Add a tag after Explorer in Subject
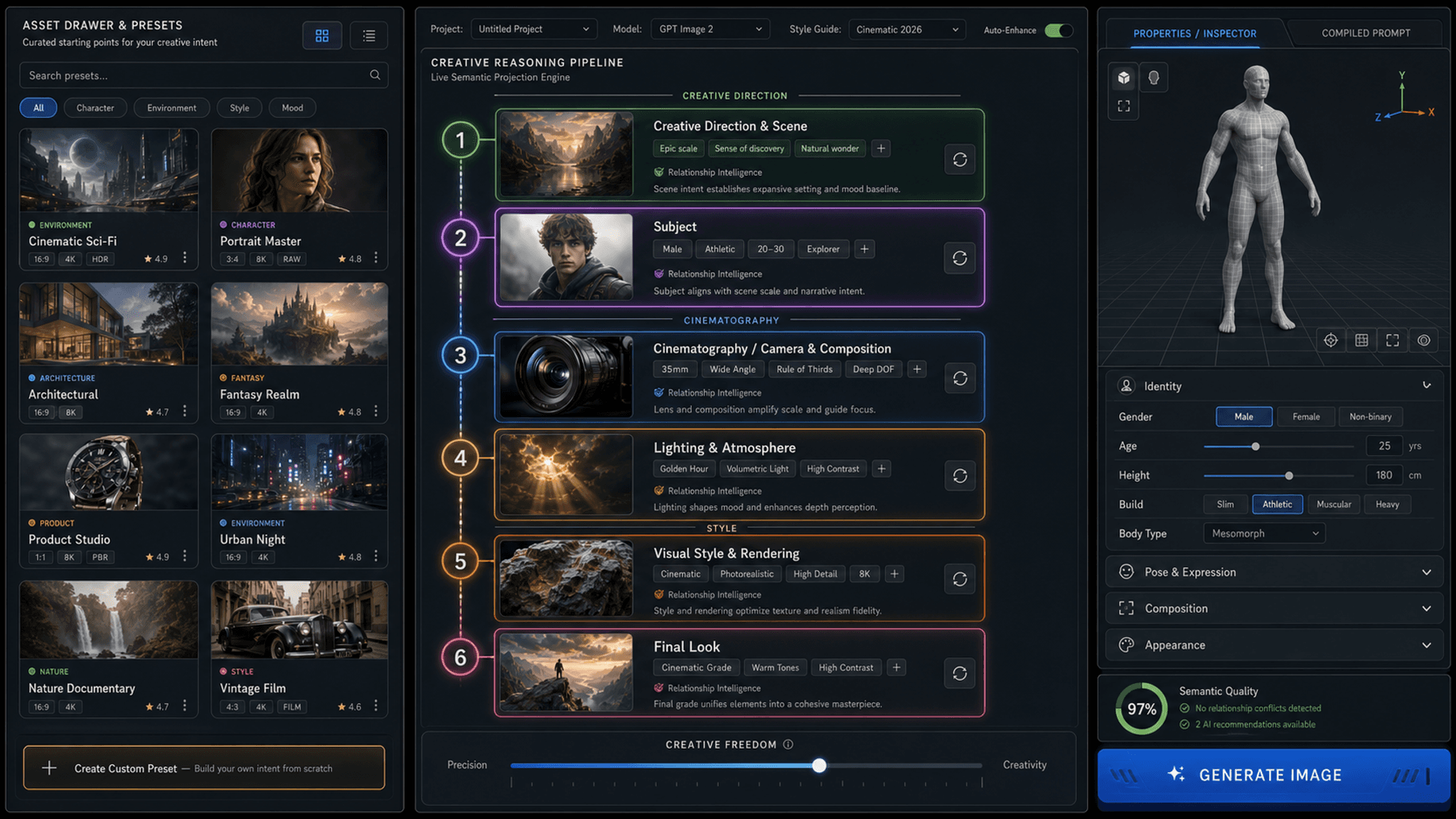This screenshot has height=819, width=1456. 864,249
